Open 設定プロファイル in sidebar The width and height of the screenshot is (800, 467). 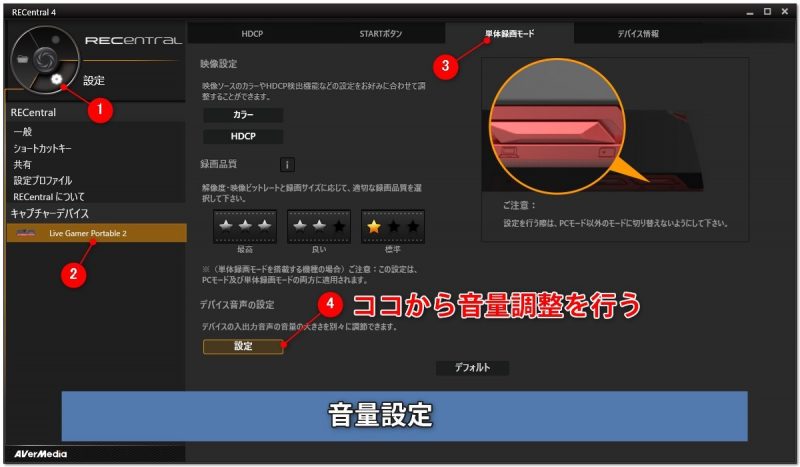43,180
